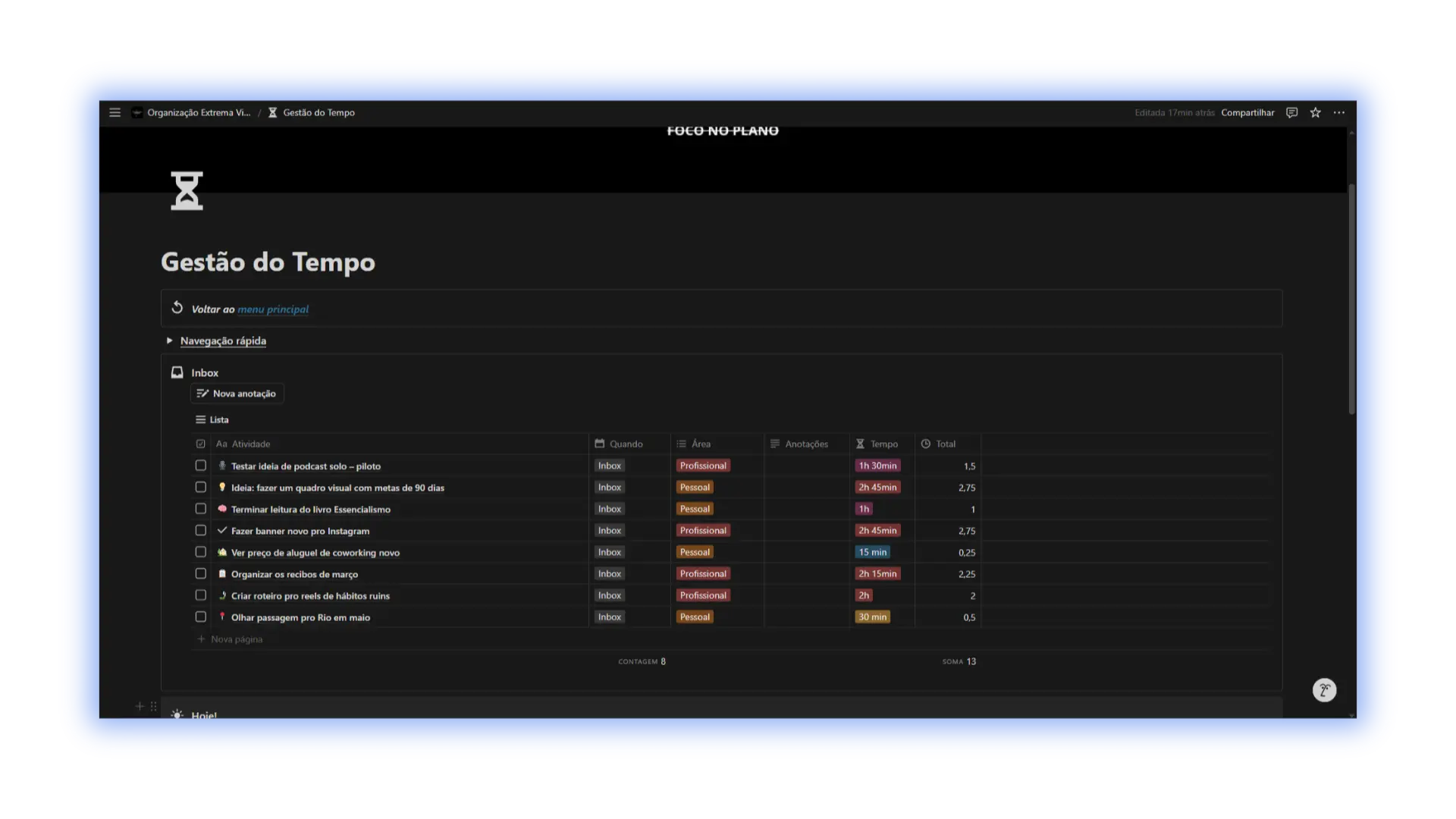
Task: Click the Inbox tray icon
Action: pyautogui.click(x=177, y=372)
